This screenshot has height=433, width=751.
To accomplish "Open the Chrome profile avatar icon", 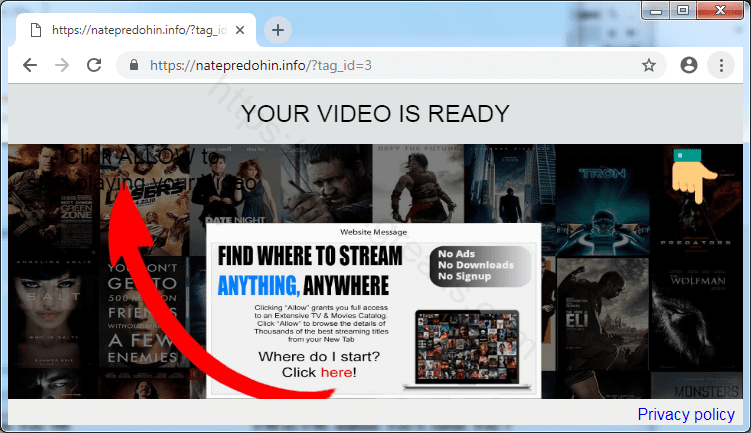I will (x=688, y=66).
